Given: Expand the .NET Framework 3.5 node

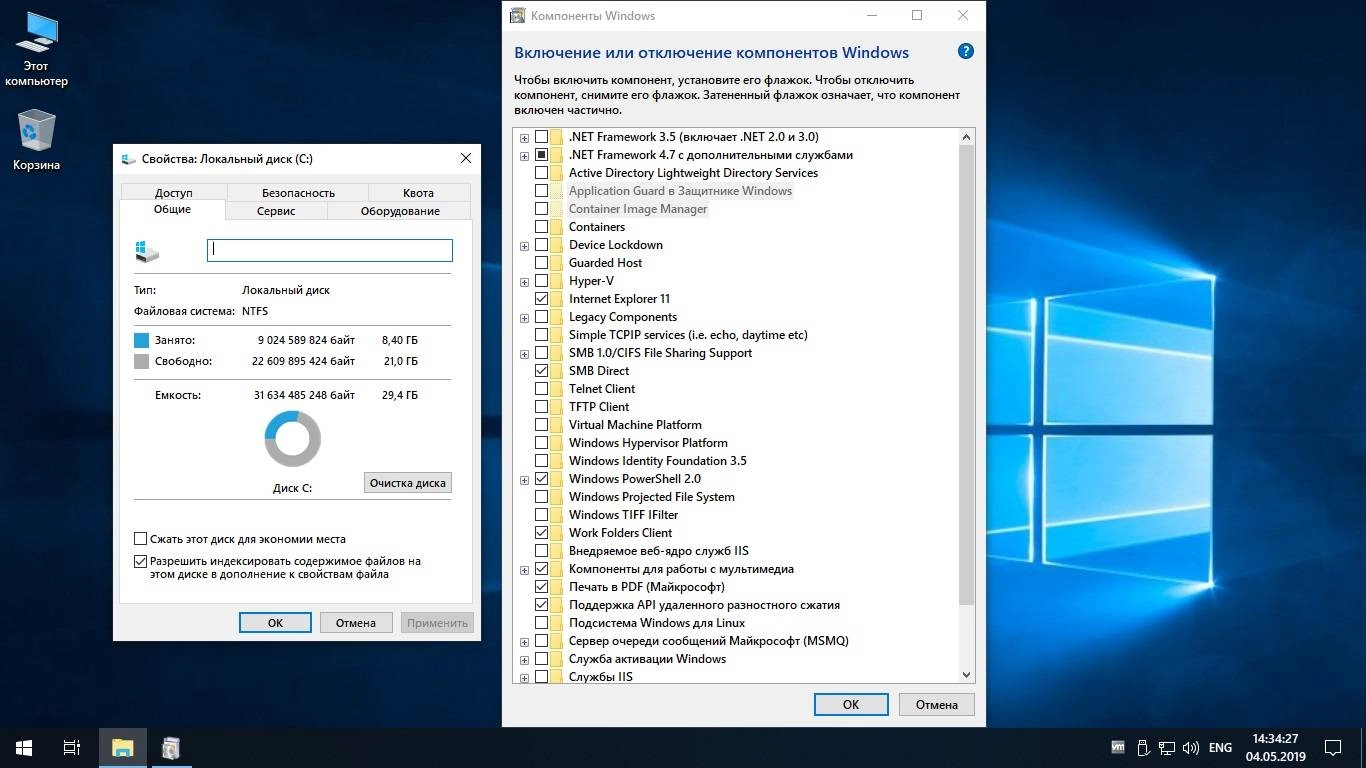Looking at the screenshot, I should tap(524, 138).
